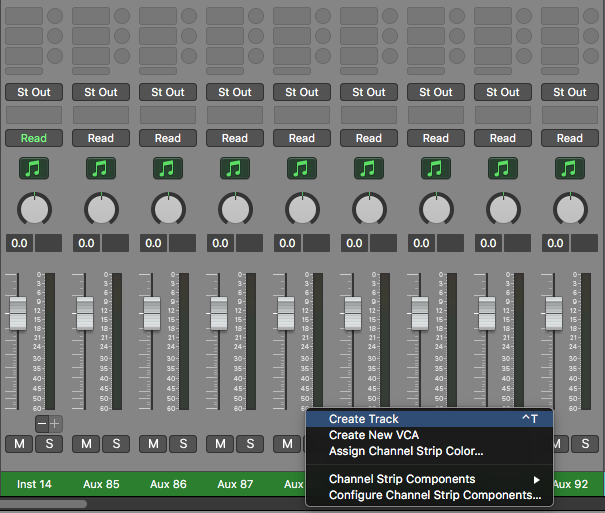Click the note icon on the fifth channel strip
This screenshot has height=513, width=605.
tap(302, 169)
